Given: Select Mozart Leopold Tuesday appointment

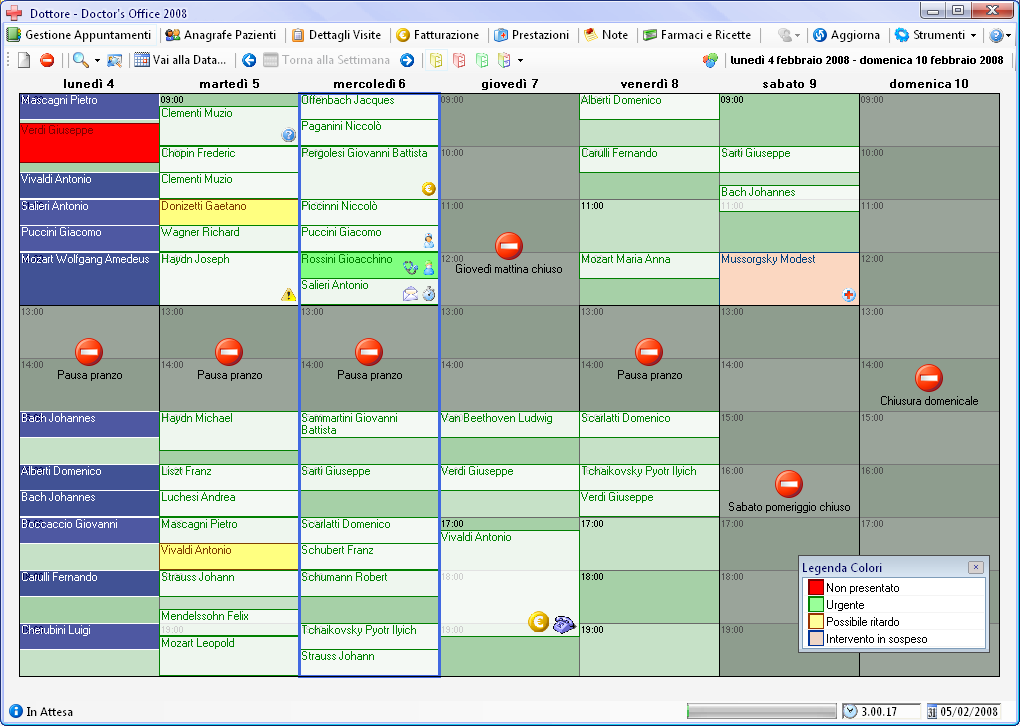Looking at the screenshot, I should coord(229,656).
